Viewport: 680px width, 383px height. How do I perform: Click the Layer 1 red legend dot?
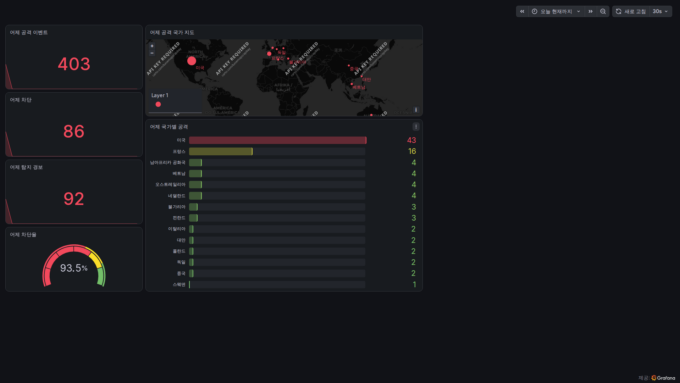pyautogui.click(x=158, y=104)
